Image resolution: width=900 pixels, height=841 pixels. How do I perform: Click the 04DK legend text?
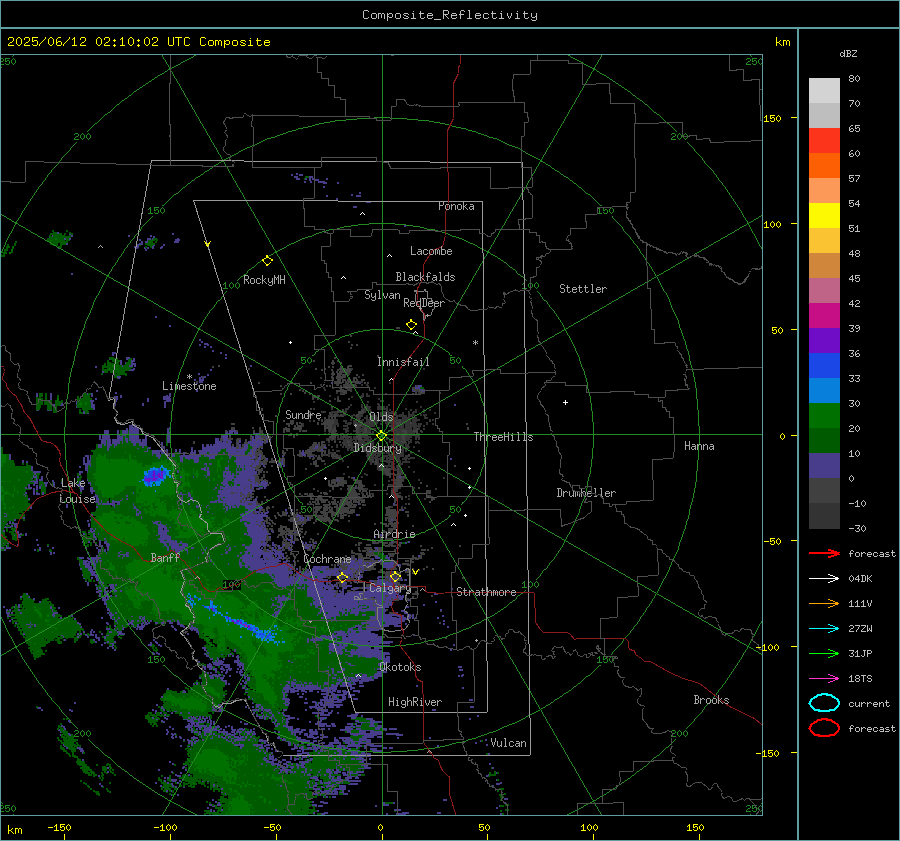pos(860,579)
